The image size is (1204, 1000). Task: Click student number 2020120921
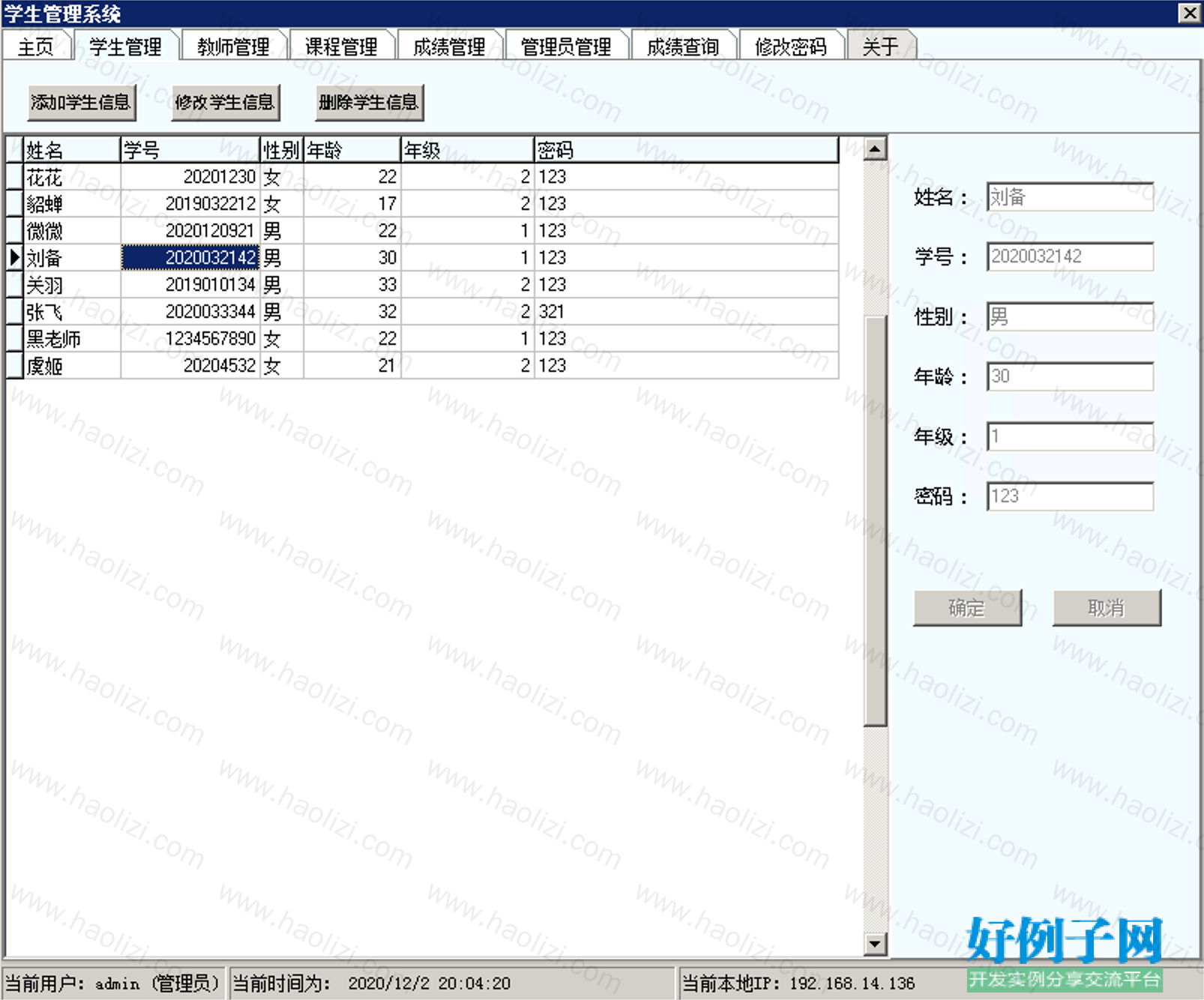[190, 231]
